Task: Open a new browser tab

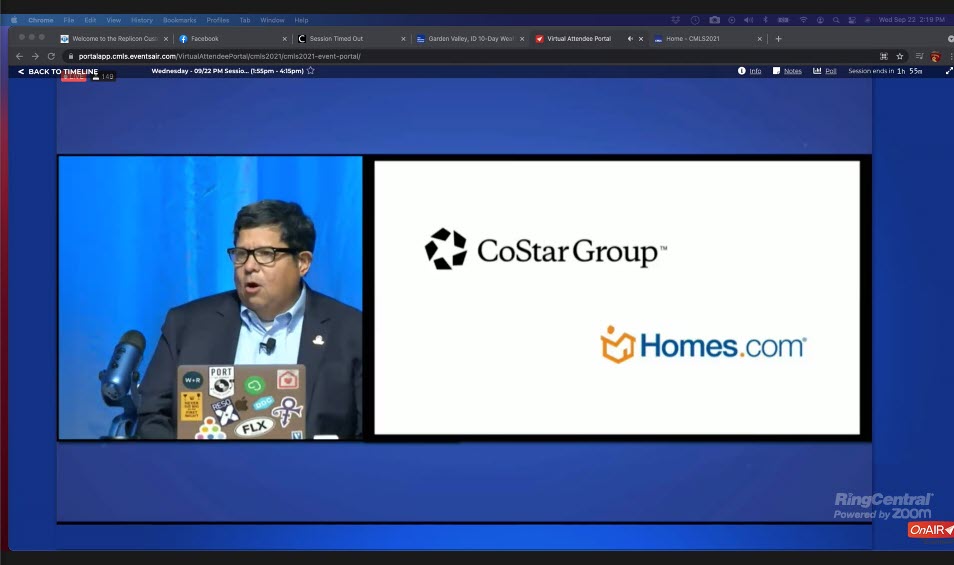Action: click(x=778, y=38)
